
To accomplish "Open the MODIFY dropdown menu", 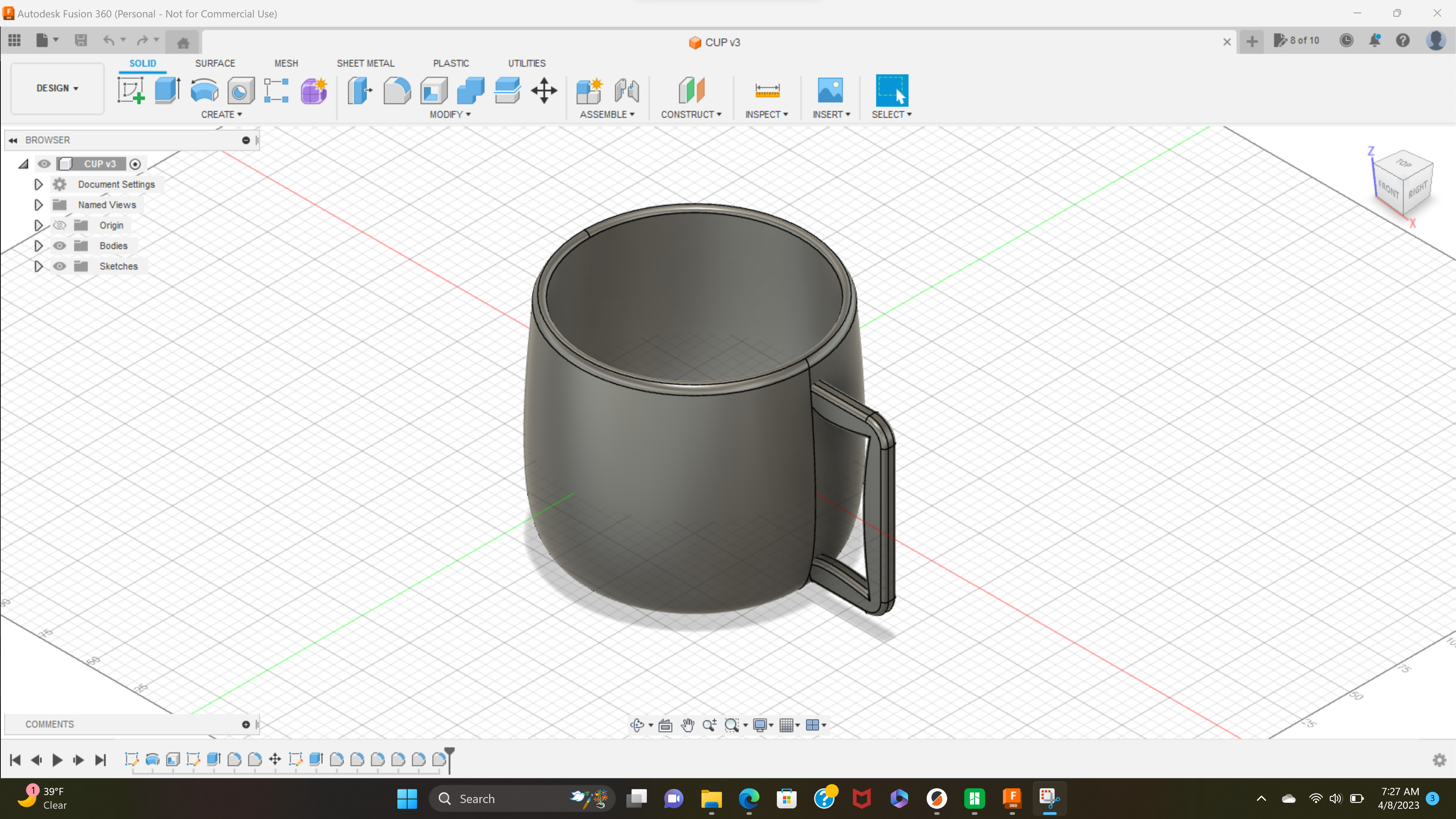I will 450,114.
